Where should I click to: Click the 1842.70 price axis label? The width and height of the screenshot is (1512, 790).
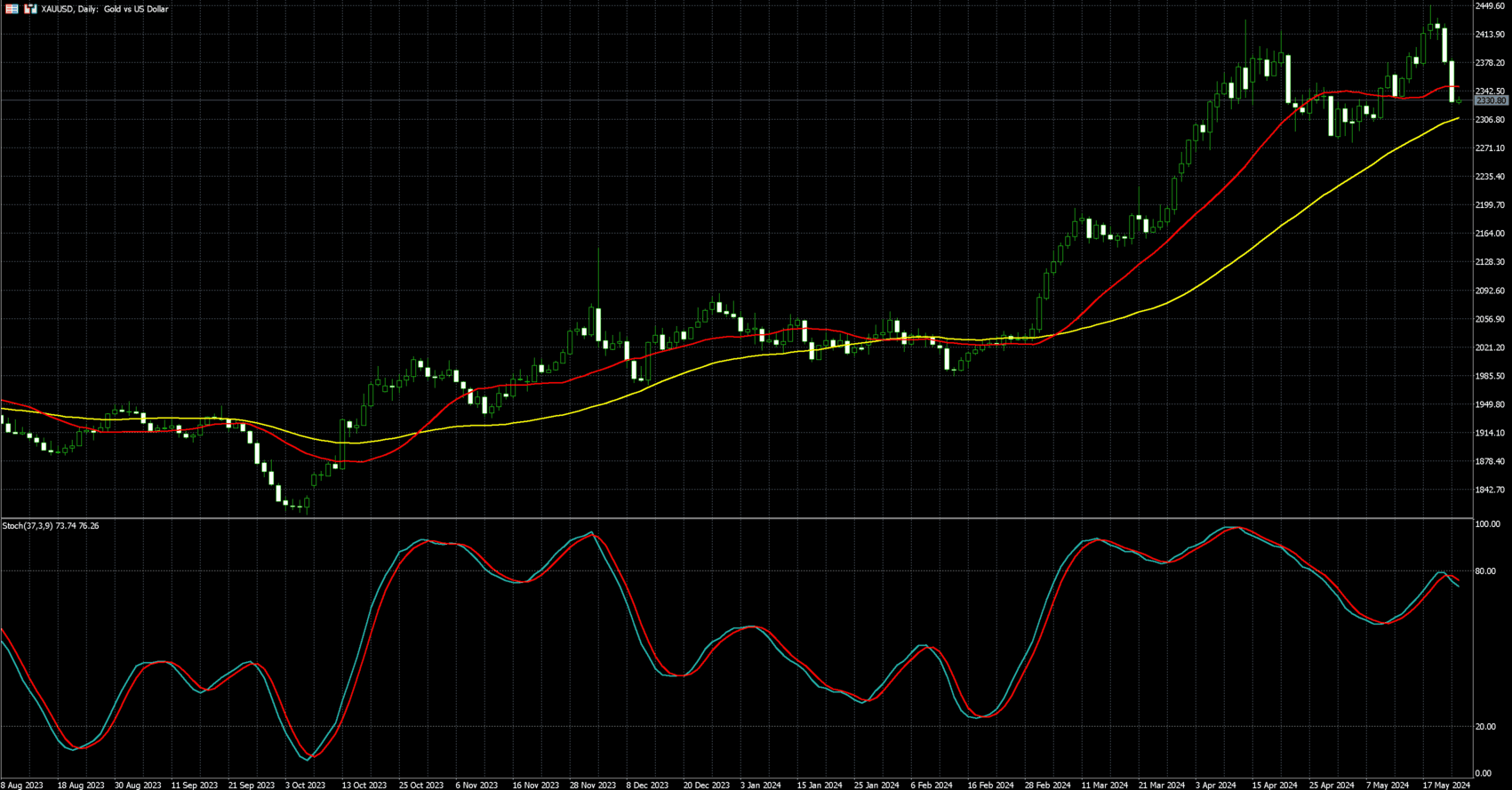[x=1490, y=490]
